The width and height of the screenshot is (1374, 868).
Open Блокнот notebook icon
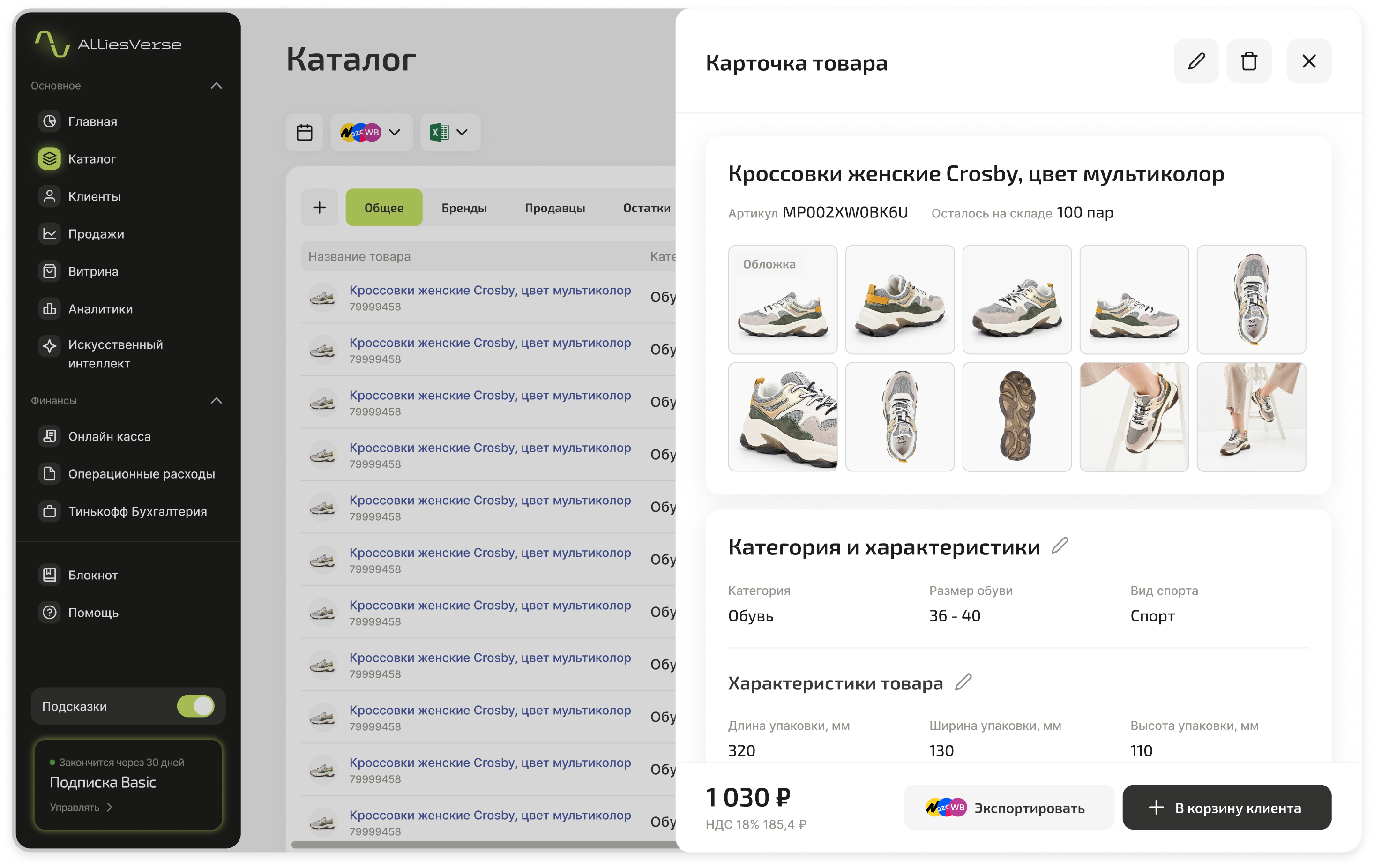click(50, 575)
